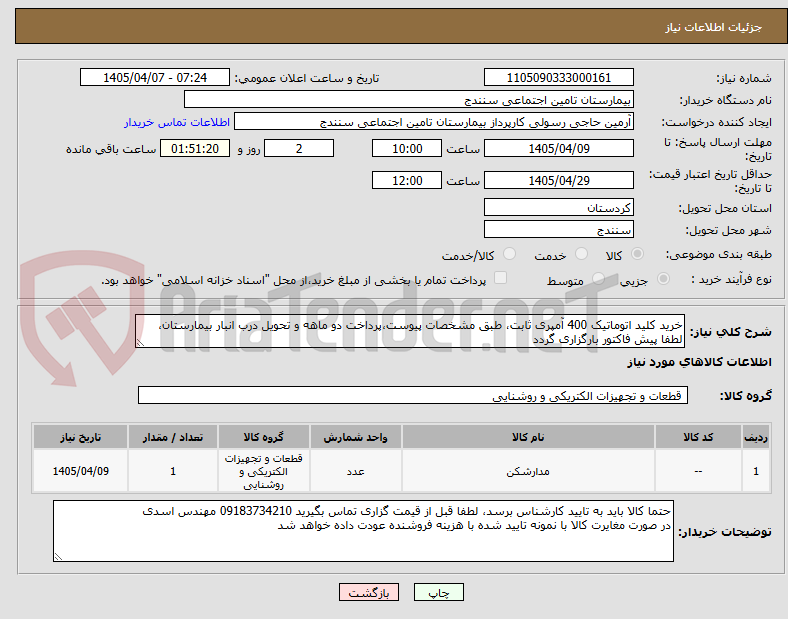This screenshot has width=788, height=619.
Task: Click the مدارشکن item cell in table
Action: point(528,471)
